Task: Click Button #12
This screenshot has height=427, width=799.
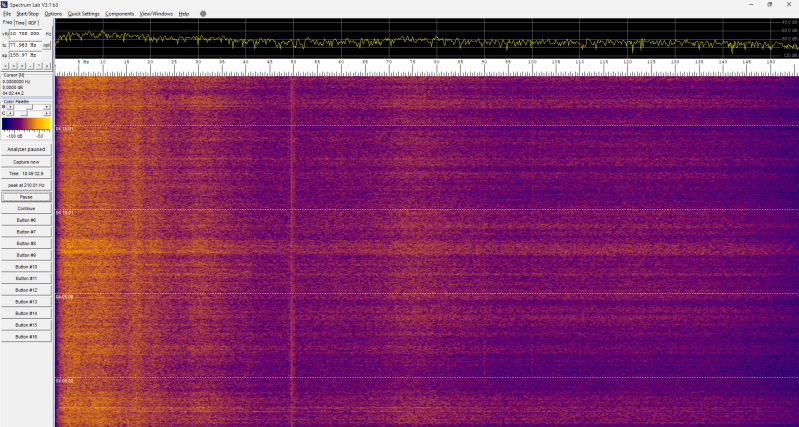Action: (x=26, y=290)
